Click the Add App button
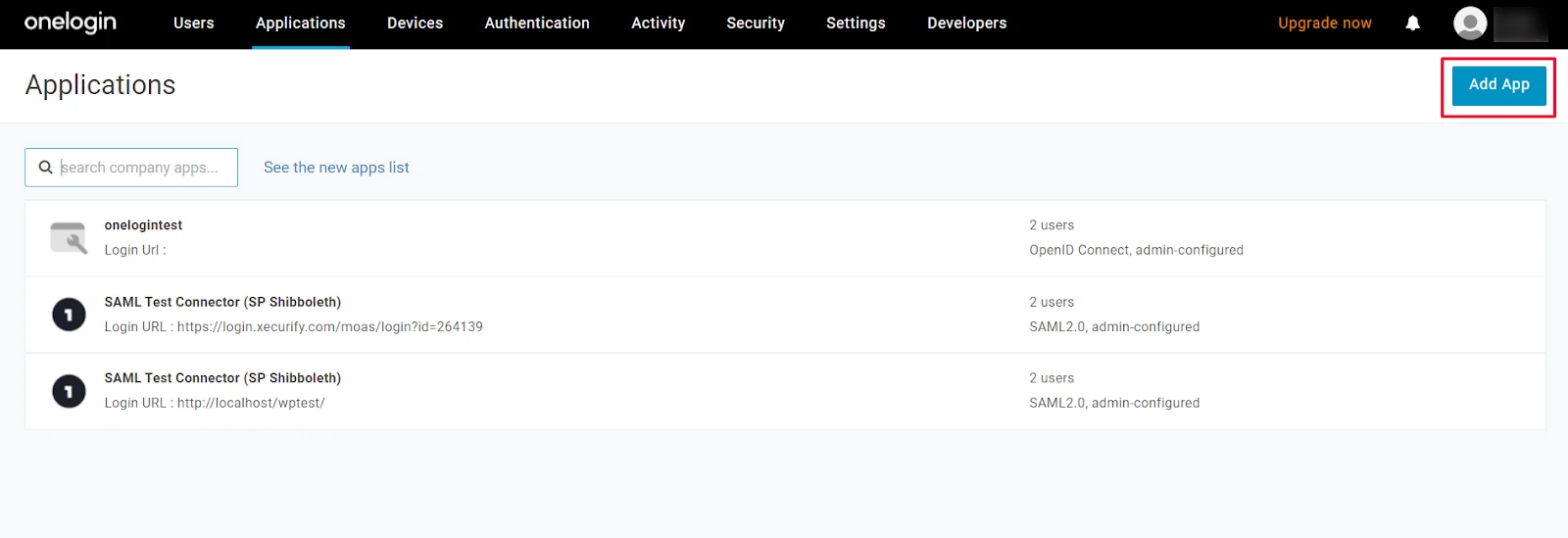Screen dimensions: 1568x538 point(1498,85)
